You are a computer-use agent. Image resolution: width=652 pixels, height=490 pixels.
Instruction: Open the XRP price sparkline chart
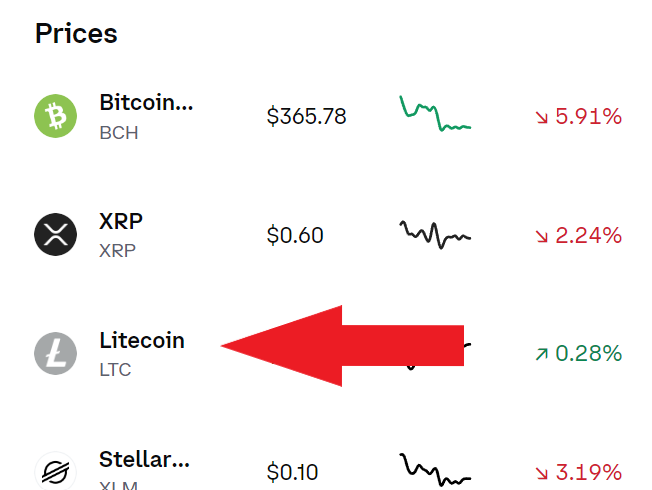(x=435, y=235)
